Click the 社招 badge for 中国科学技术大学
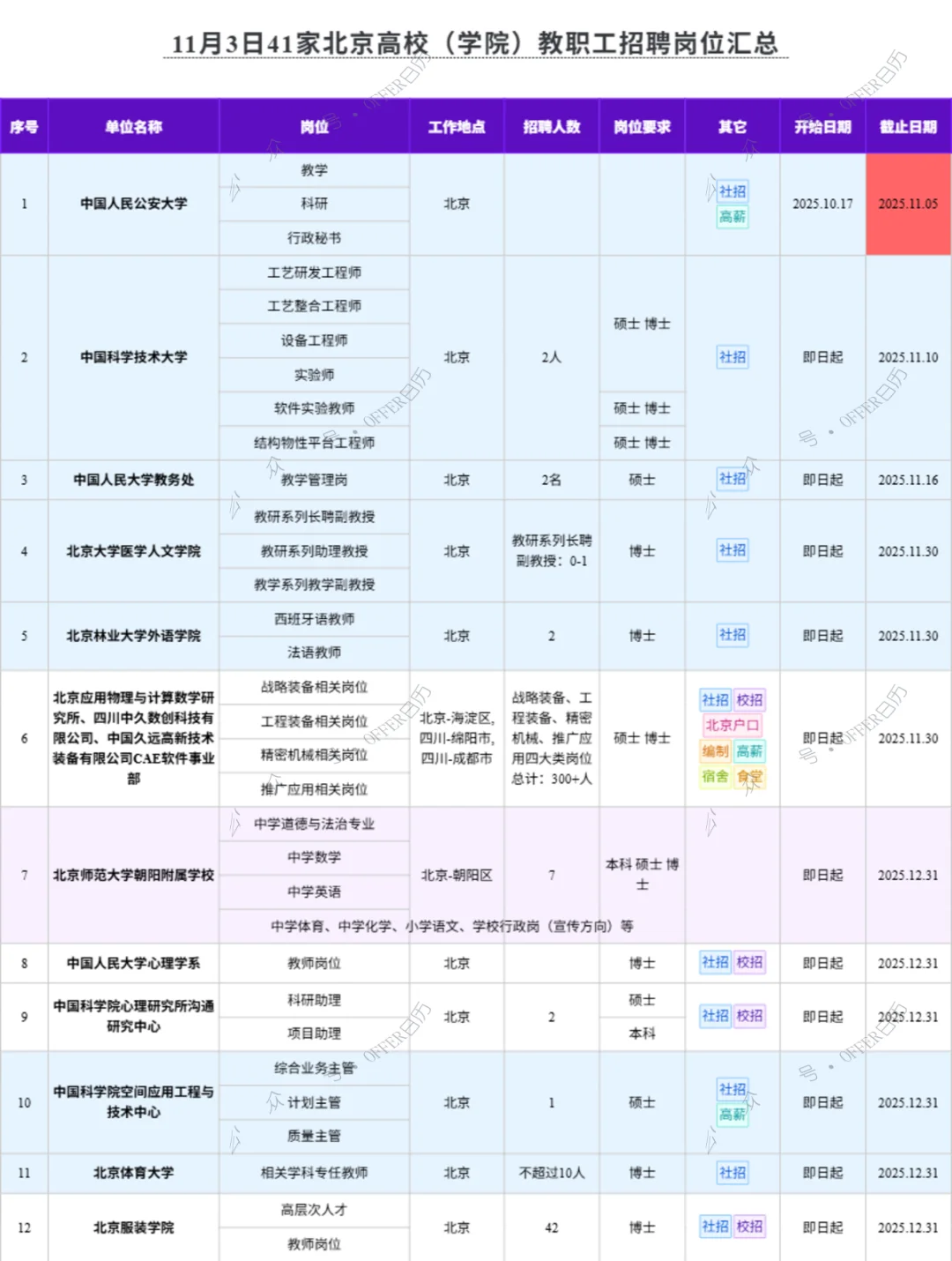This screenshot has width=952, height=1261. coord(731,357)
